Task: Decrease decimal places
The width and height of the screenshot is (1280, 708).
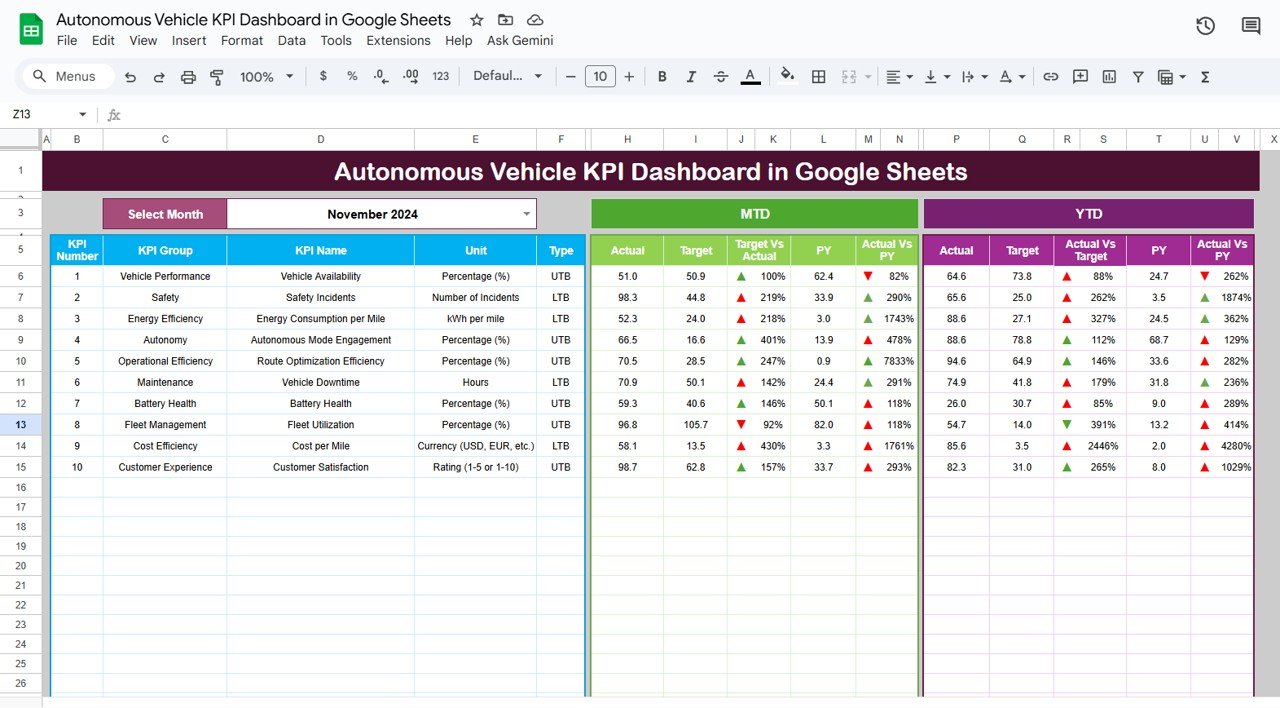Action: coord(378,76)
